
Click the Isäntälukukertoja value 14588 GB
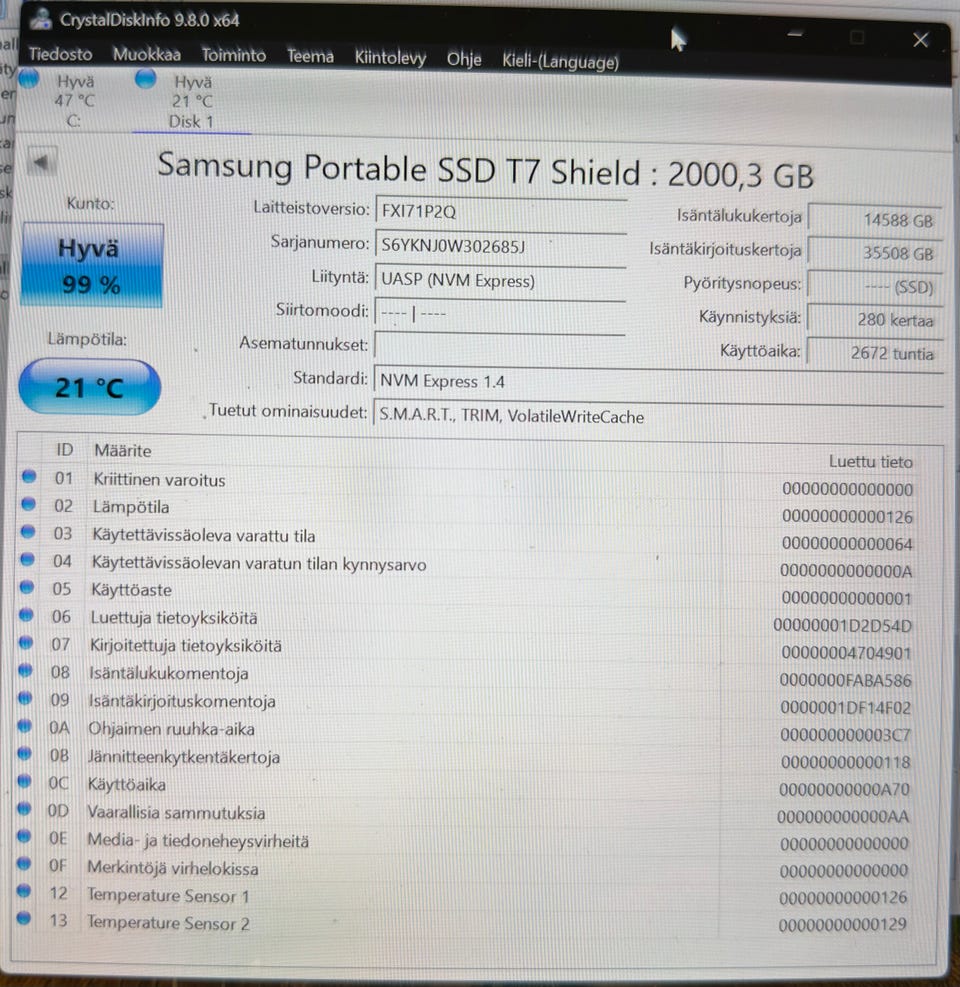click(875, 220)
